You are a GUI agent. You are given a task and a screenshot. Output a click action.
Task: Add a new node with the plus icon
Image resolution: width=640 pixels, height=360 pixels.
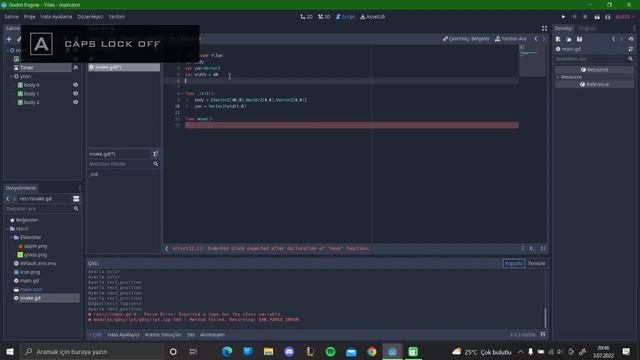coord(9,39)
